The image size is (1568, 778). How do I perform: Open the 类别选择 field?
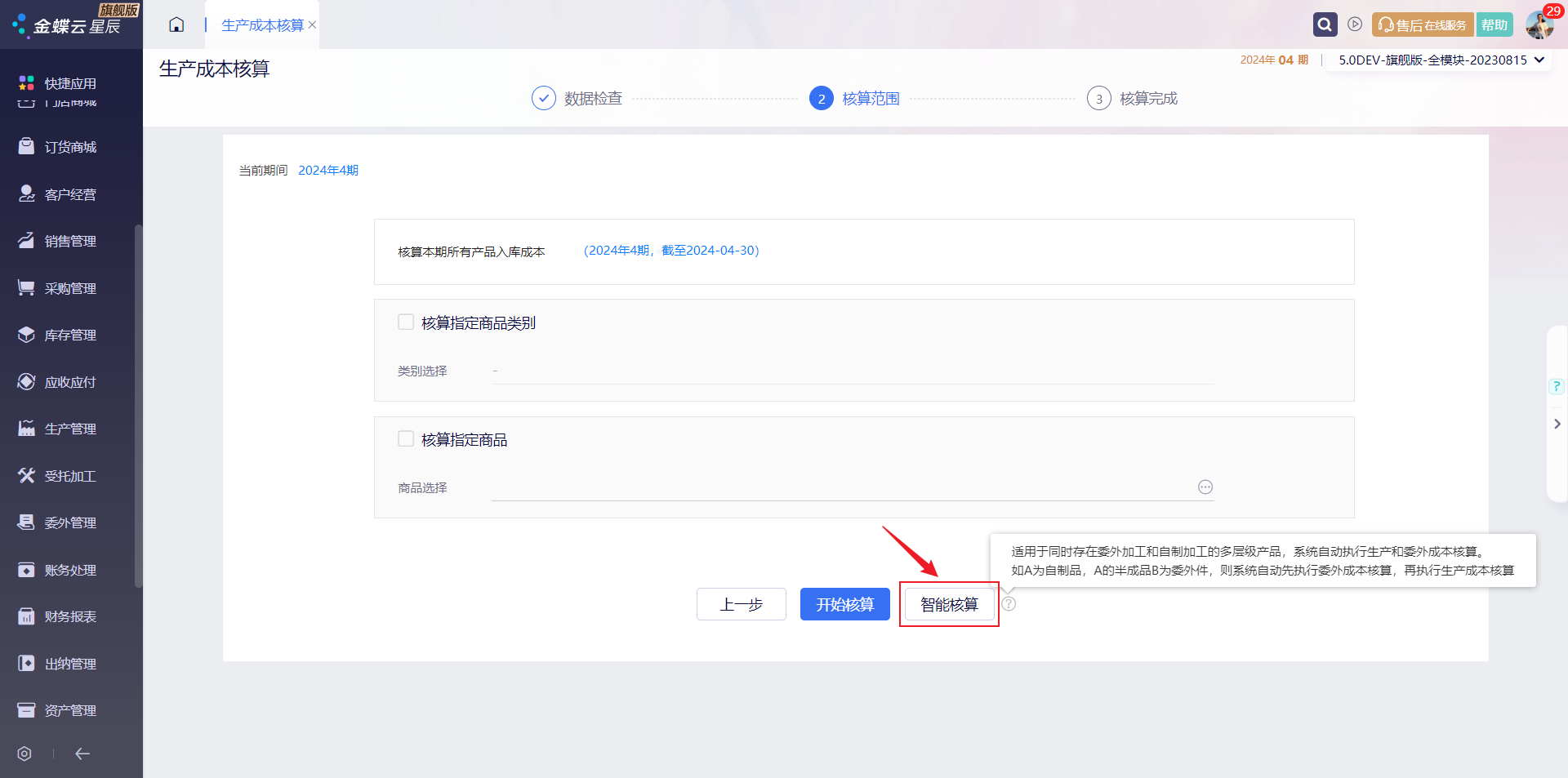[853, 371]
